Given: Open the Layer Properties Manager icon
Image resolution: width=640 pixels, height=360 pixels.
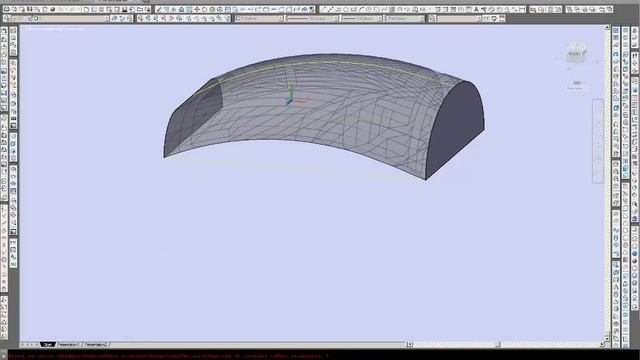Looking at the screenshot, I should point(6,18).
